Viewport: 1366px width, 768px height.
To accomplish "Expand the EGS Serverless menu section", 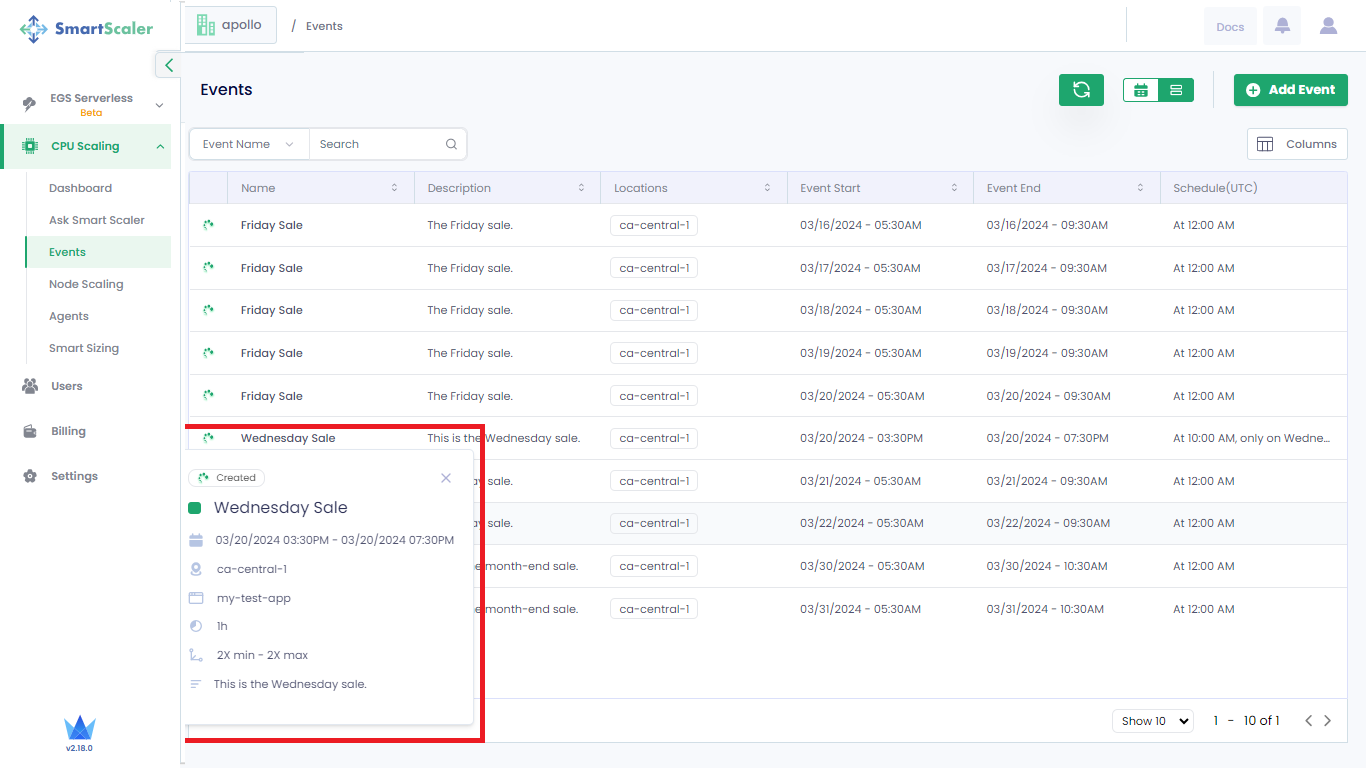I will [159, 105].
